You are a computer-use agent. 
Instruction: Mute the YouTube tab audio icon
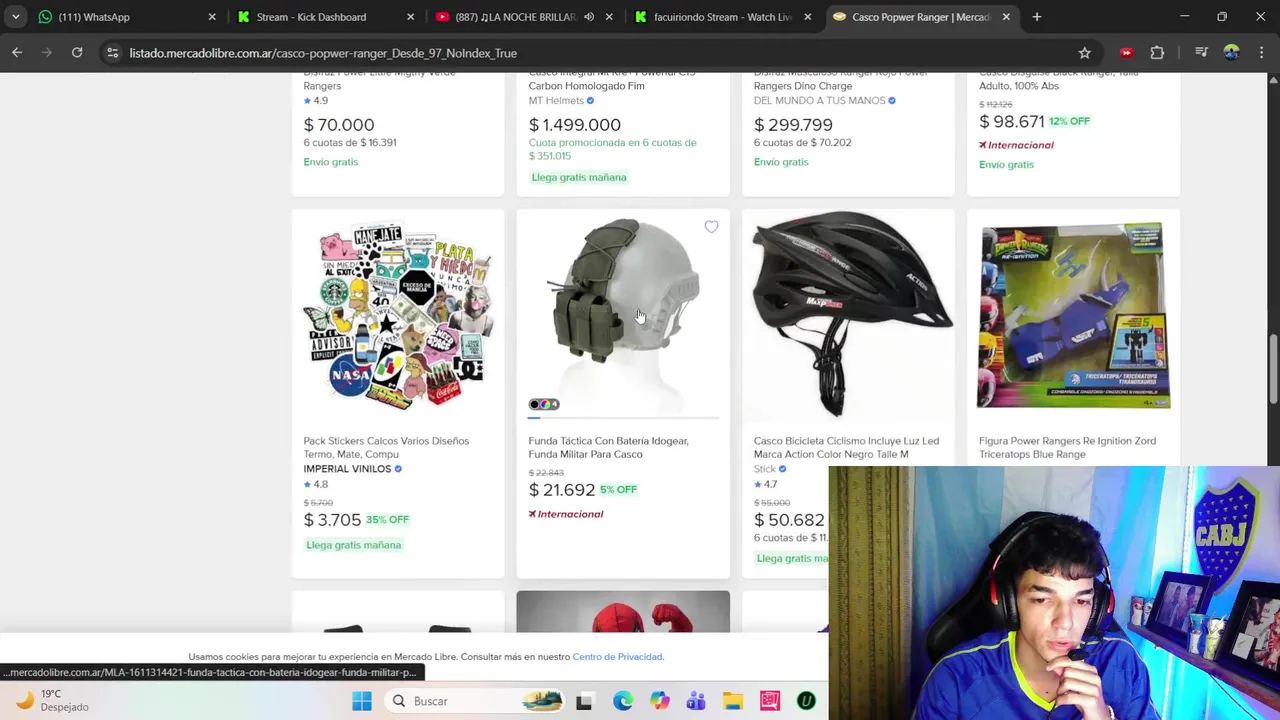coord(589,17)
